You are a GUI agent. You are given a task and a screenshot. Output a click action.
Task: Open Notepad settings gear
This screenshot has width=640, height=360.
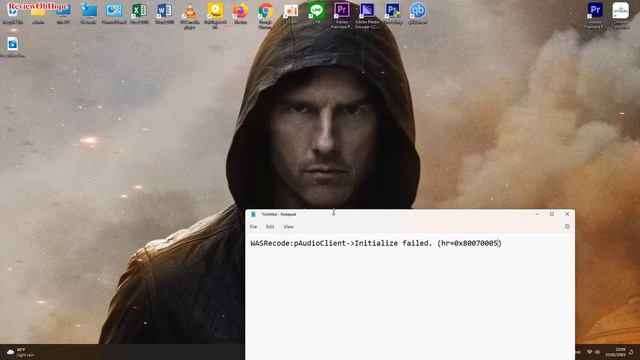pyautogui.click(x=567, y=227)
